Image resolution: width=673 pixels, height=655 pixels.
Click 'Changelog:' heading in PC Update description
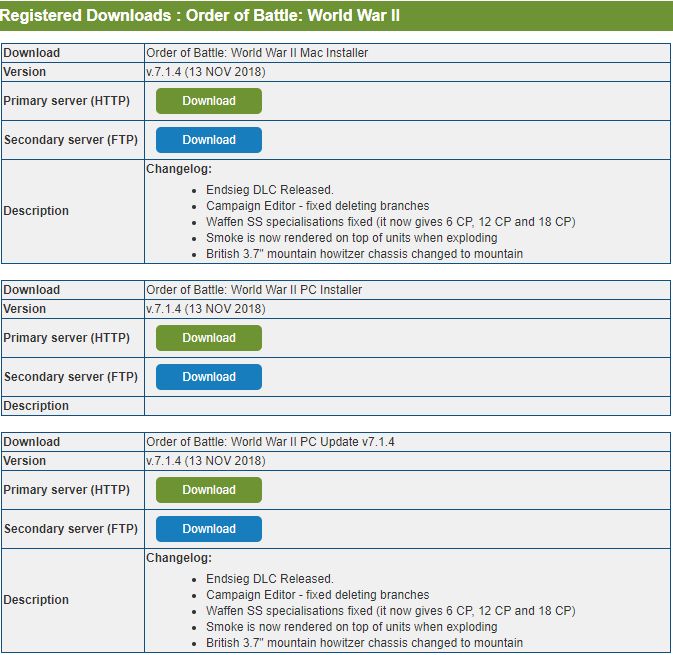(x=179, y=558)
